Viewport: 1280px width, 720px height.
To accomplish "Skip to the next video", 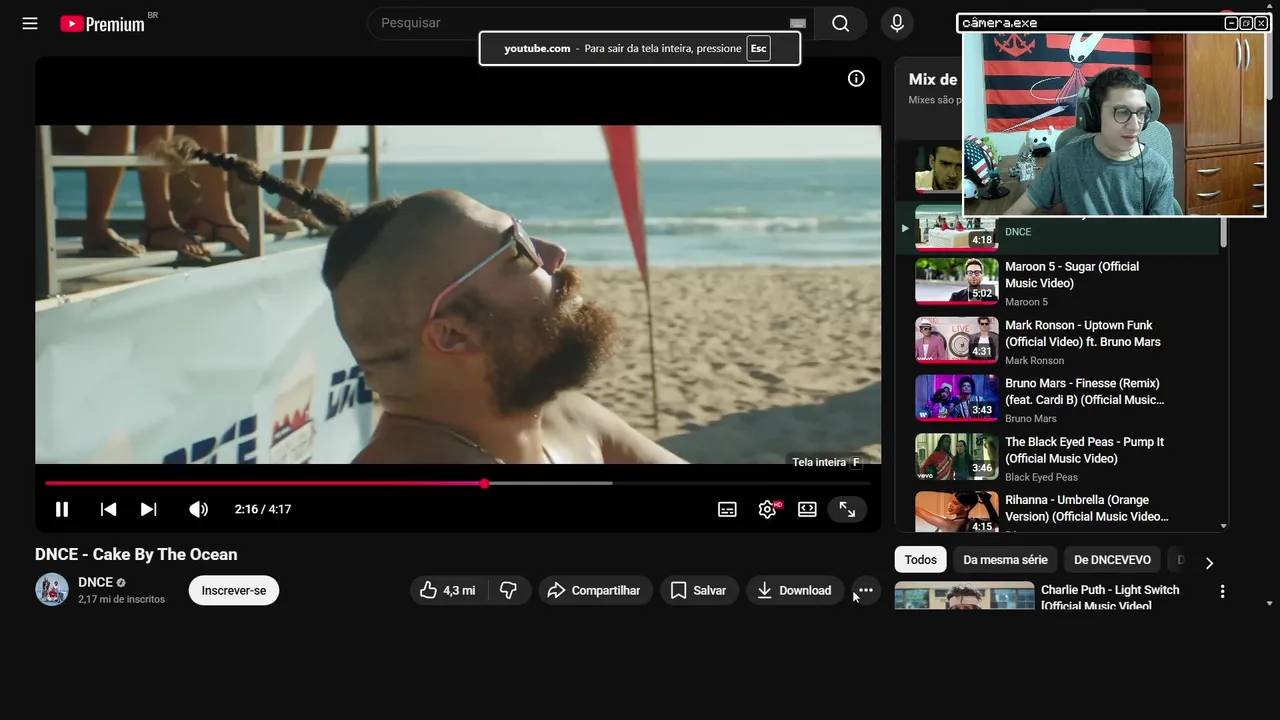I will [x=148, y=509].
